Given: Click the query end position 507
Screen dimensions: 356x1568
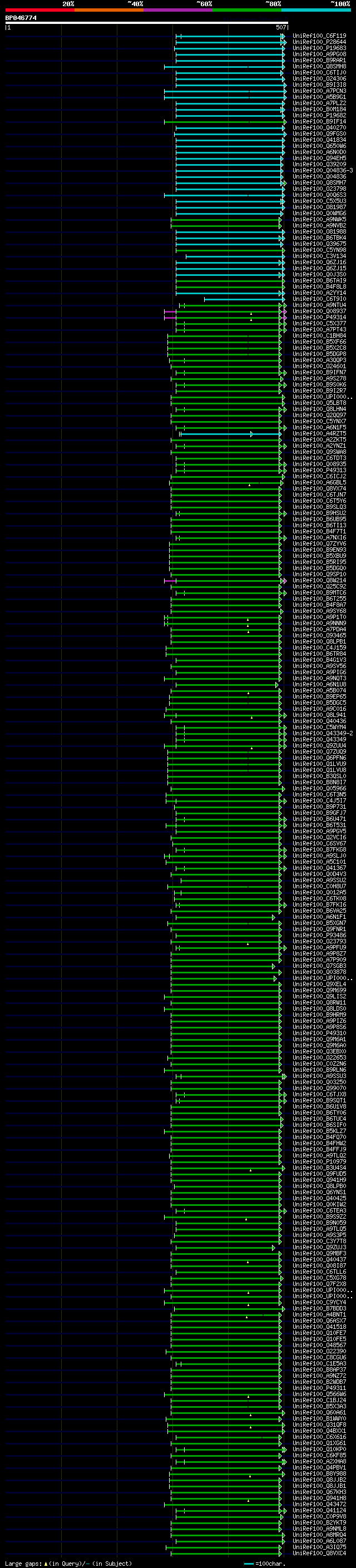Looking at the screenshot, I should pyautogui.click(x=280, y=27).
